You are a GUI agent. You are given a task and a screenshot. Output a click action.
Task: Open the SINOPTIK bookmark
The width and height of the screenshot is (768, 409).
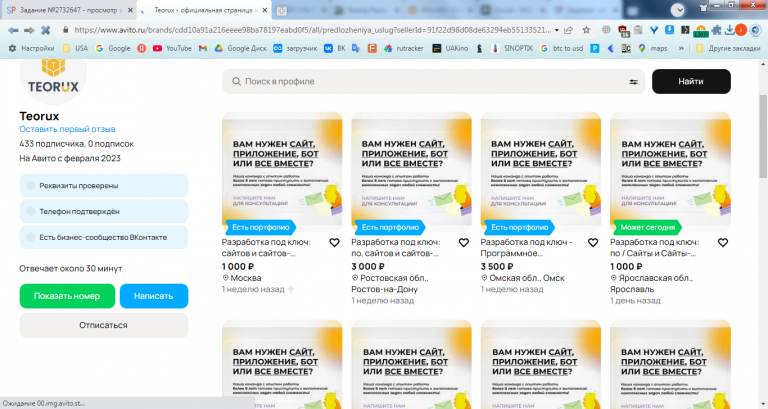pyautogui.click(x=512, y=48)
